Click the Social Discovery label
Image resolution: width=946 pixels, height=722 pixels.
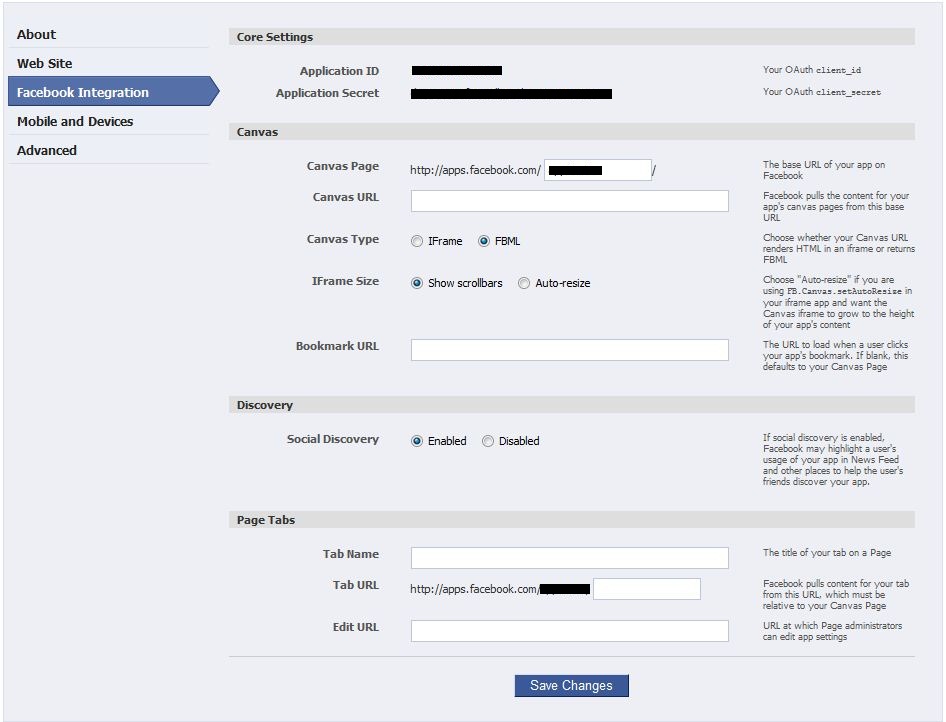(x=333, y=439)
